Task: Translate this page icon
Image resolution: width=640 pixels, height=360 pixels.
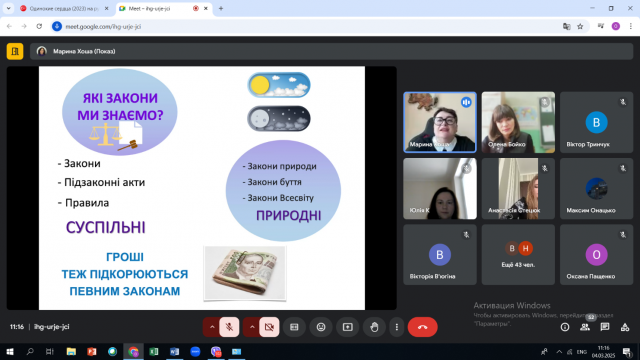Action: click(x=567, y=27)
